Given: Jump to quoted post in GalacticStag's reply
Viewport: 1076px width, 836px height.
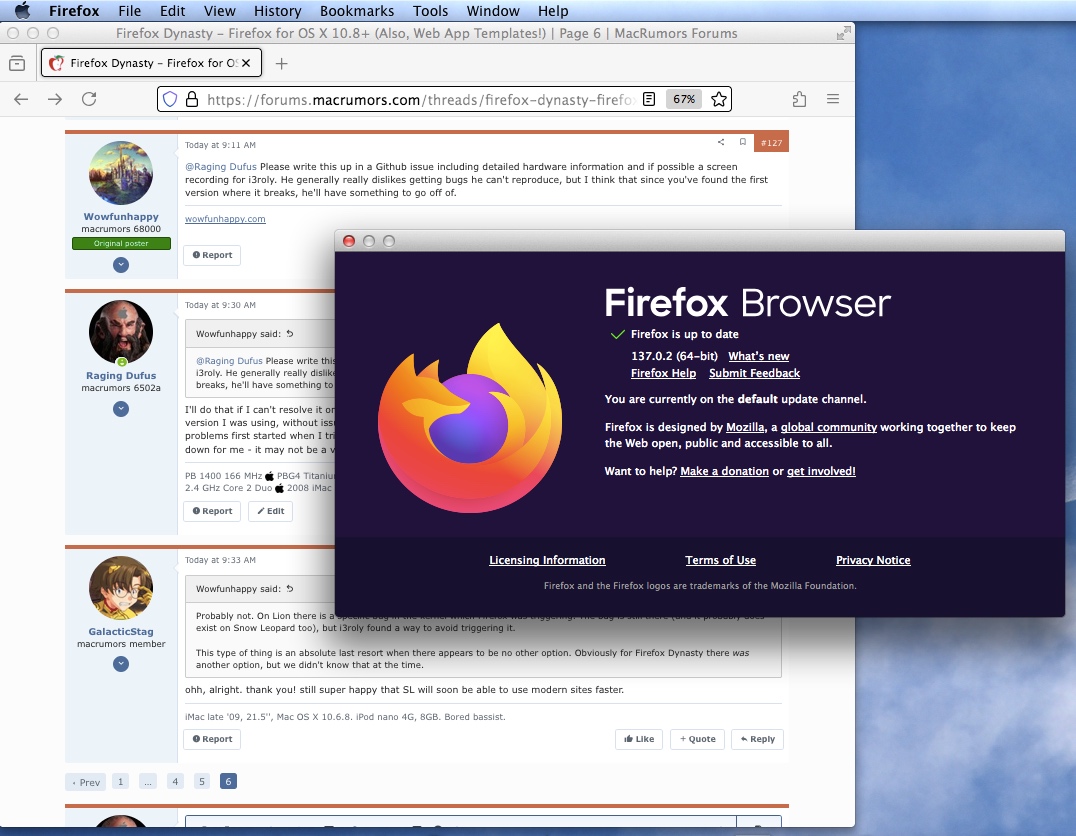Looking at the screenshot, I should point(290,589).
